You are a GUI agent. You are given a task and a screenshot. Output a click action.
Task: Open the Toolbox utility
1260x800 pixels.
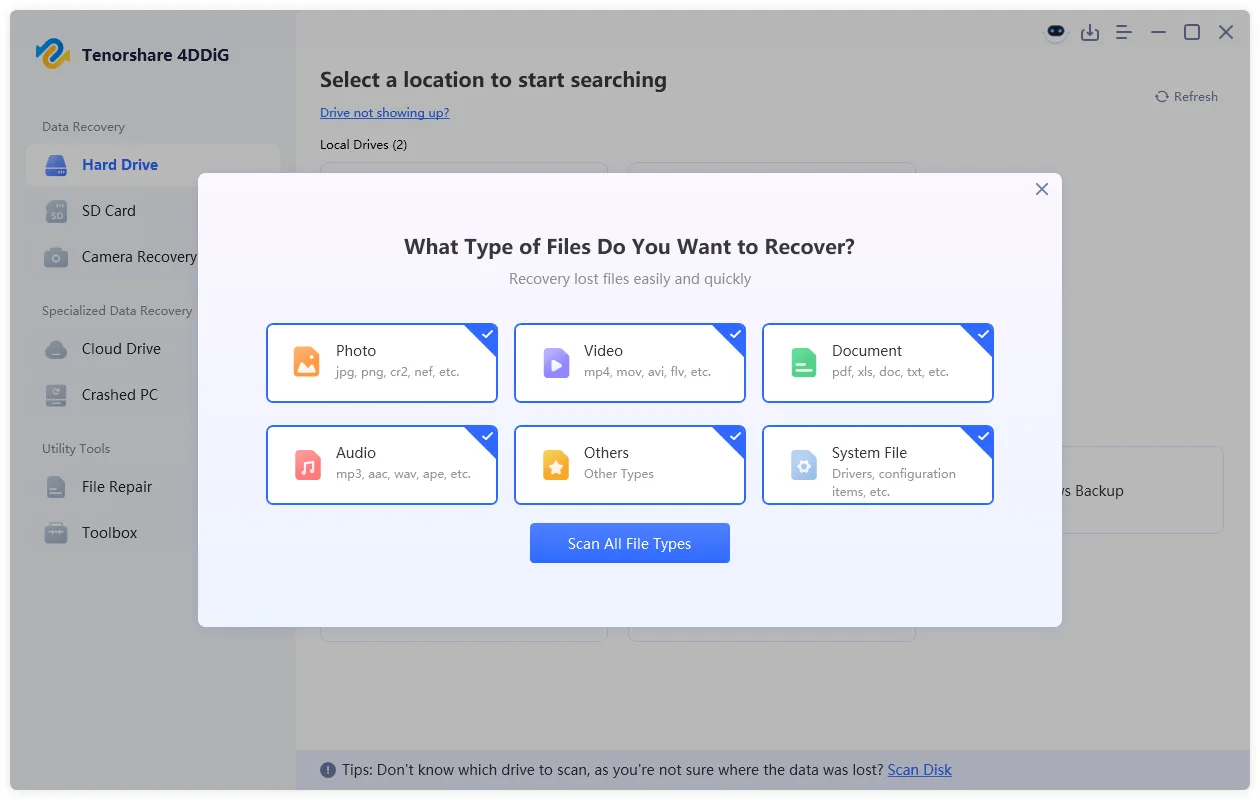pos(108,532)
